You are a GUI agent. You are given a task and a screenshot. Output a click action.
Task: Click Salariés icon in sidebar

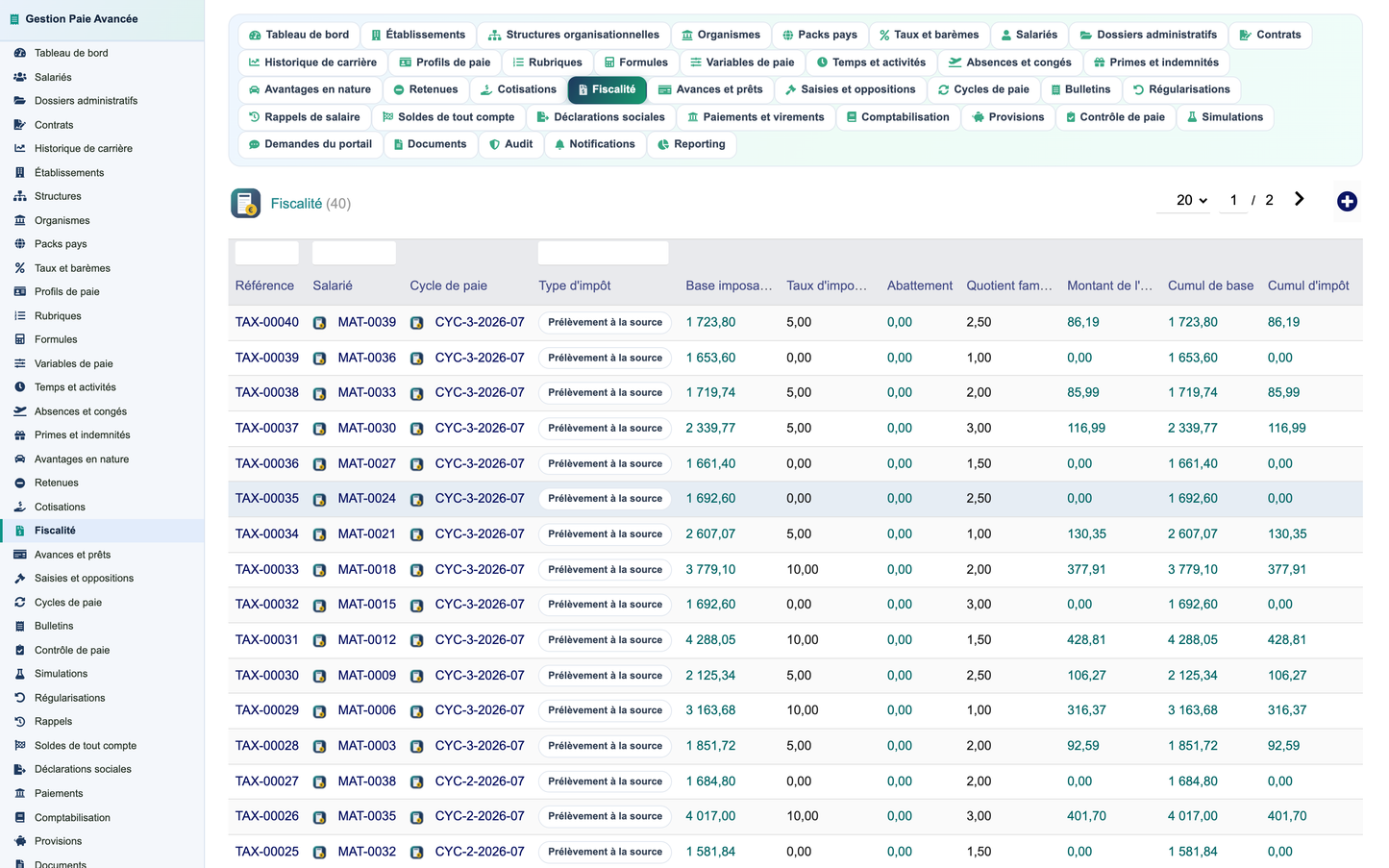tap(20, 77)
